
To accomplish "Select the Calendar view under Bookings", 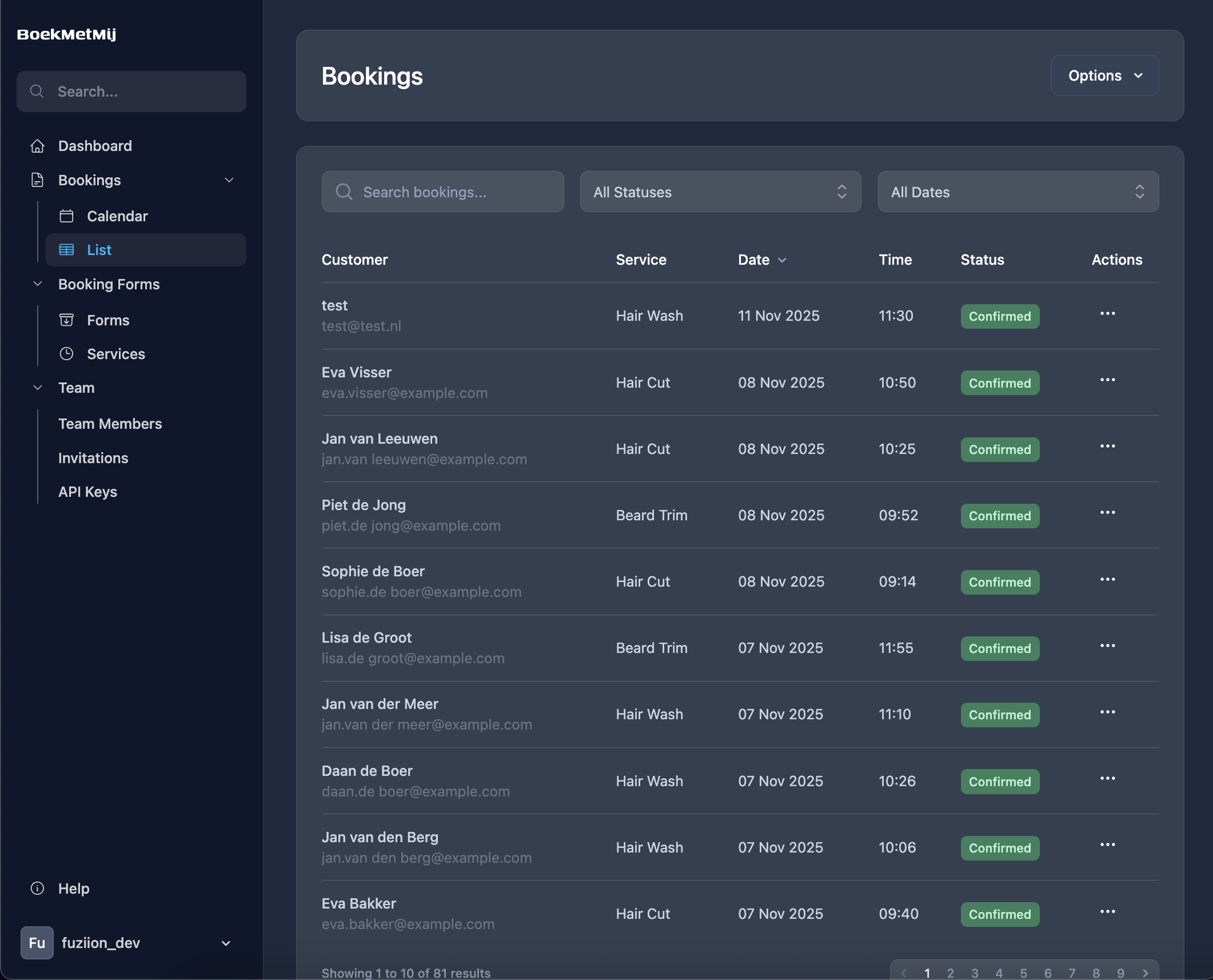I will pyautogui.click(x=117, y=216).
